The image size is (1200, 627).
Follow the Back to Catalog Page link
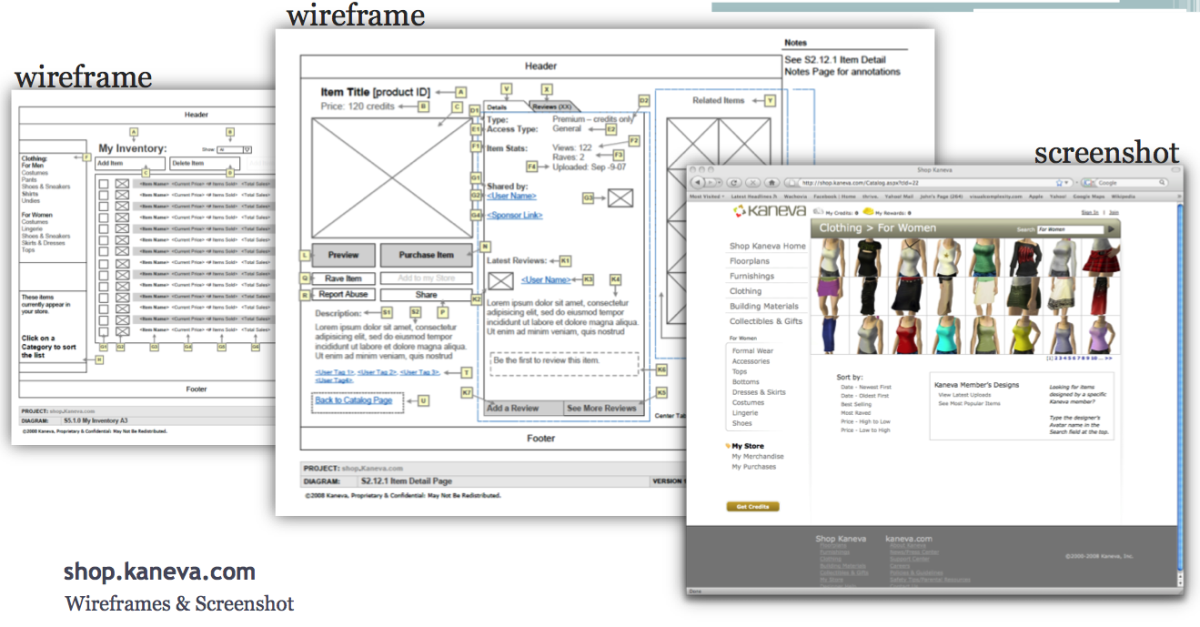[x=354, y=400]
